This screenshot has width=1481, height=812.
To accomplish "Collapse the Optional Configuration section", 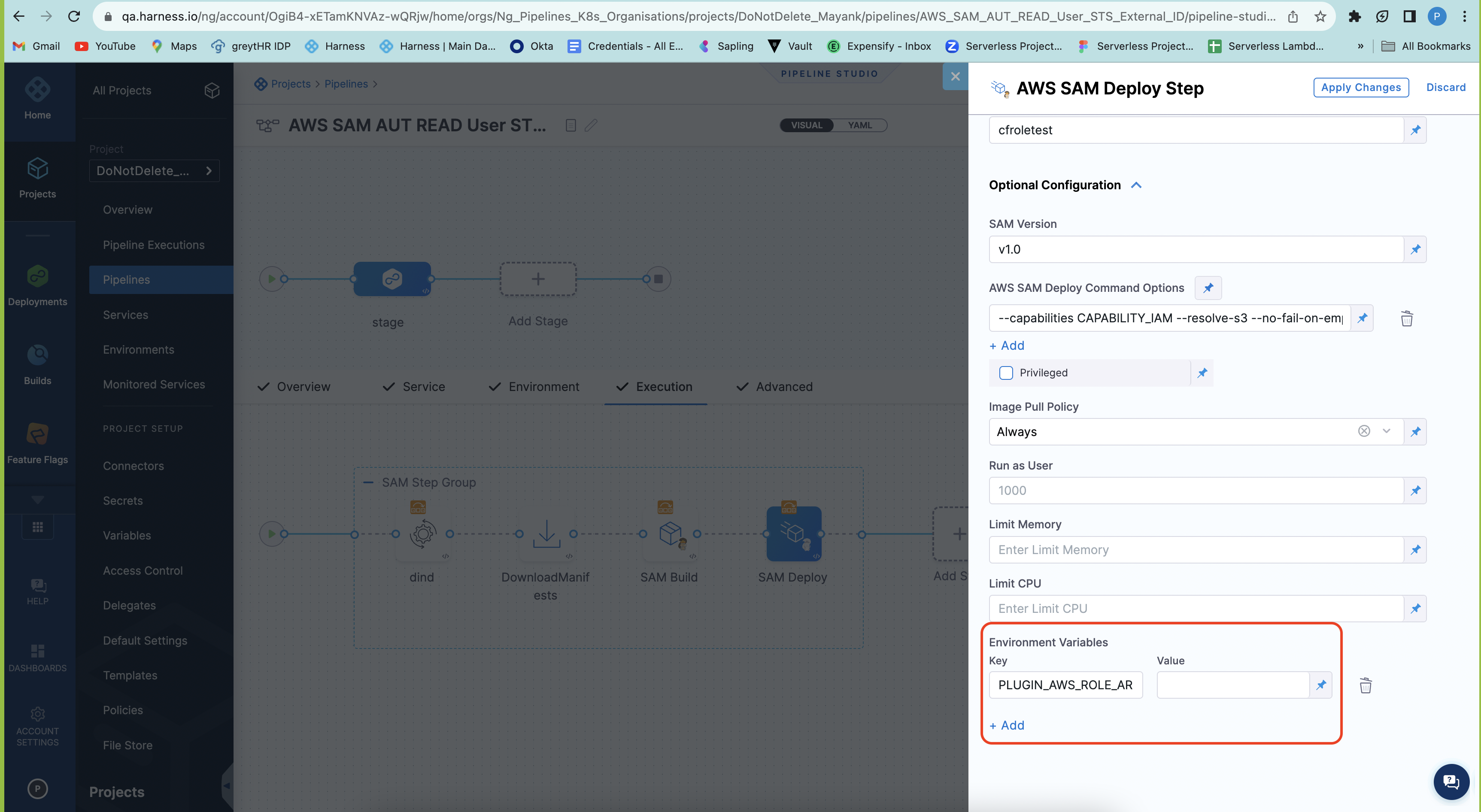I will pos(1135,185).
